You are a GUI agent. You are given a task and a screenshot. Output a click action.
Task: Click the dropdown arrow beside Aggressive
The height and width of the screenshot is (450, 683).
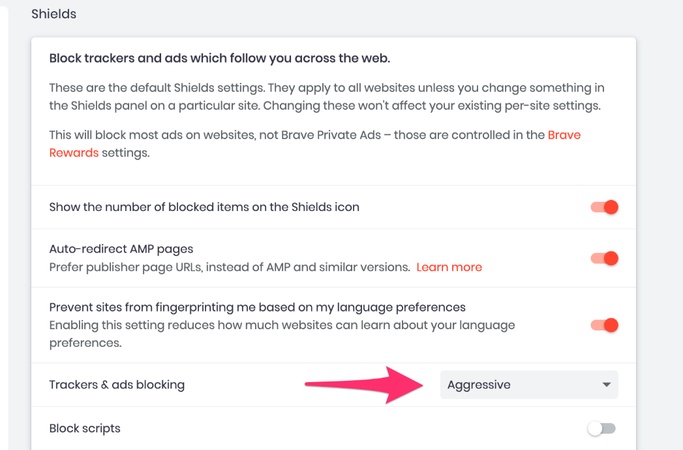point(606,385)
